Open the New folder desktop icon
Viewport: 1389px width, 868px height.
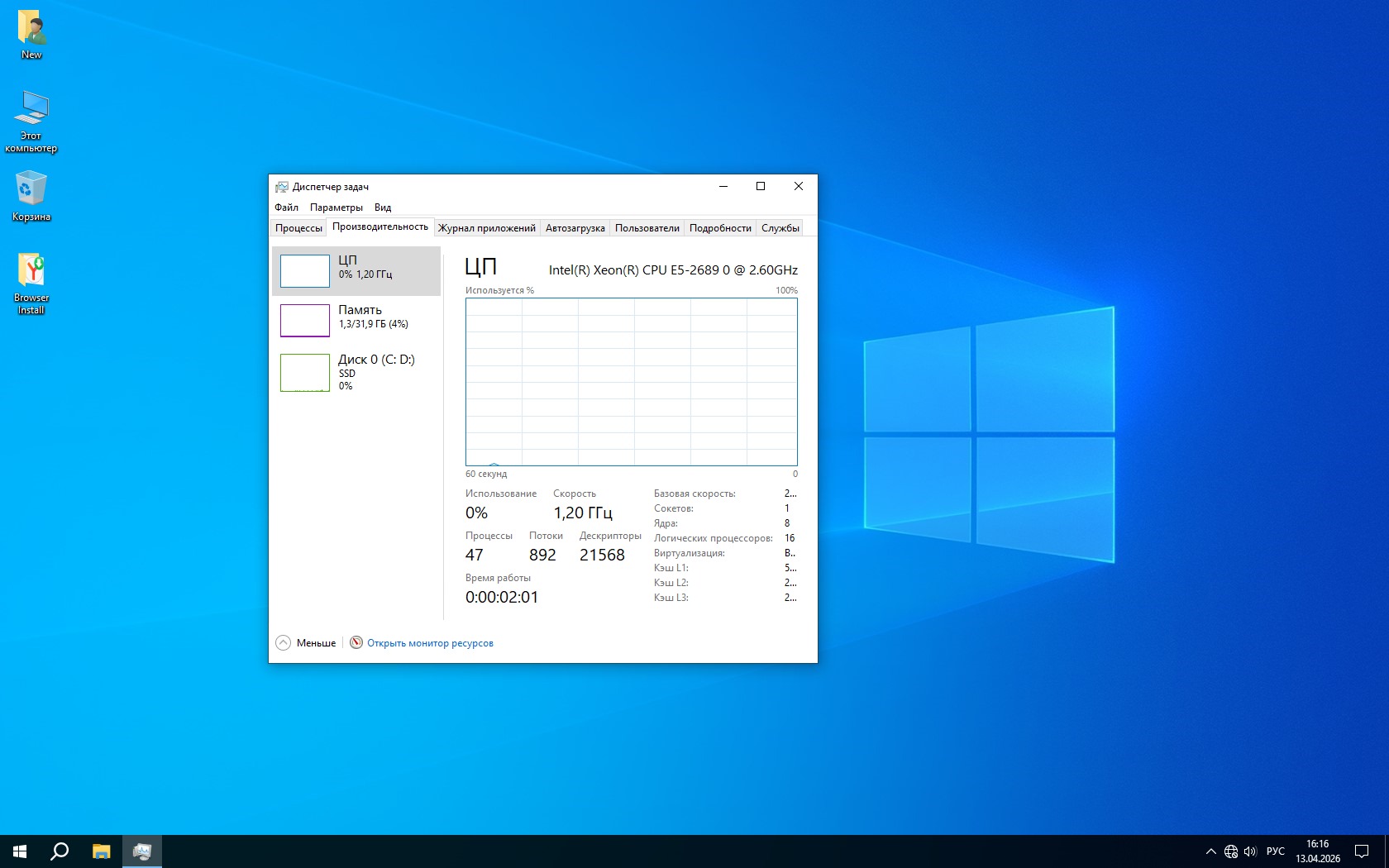(31, 34)
